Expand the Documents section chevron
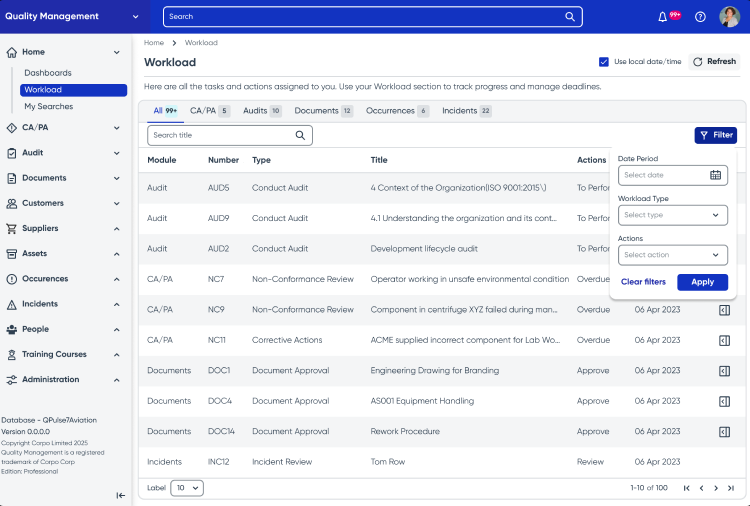Screen dimensions: 750x506 117,178
